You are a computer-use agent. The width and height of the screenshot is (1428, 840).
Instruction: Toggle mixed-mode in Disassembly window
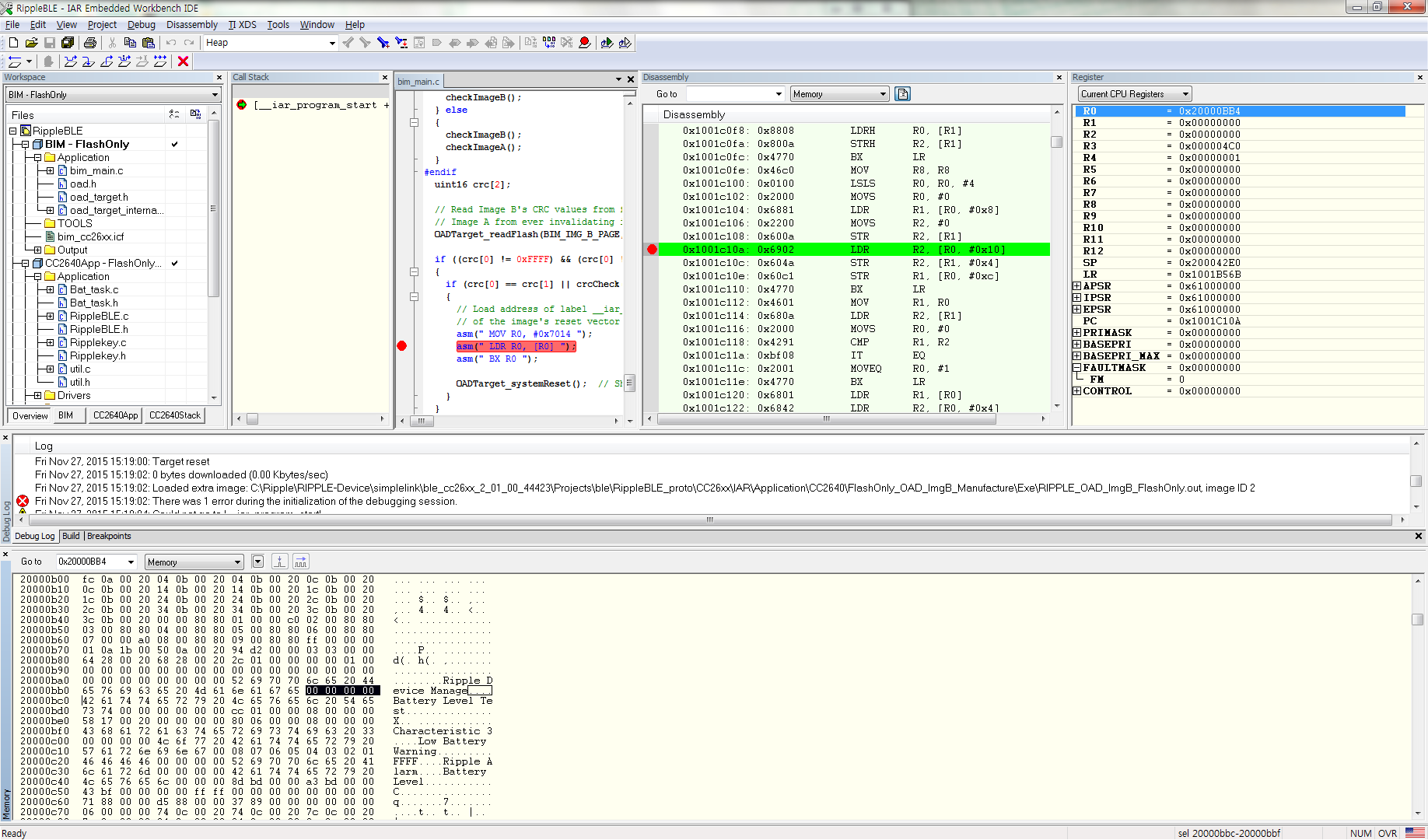[x=902, y=94]
